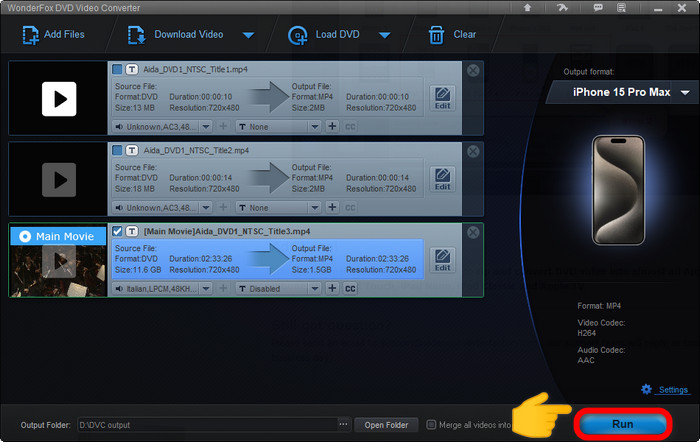Click the T rename icon for Title3
This screenshot has width=700, height=442.
tap(132, 231)
